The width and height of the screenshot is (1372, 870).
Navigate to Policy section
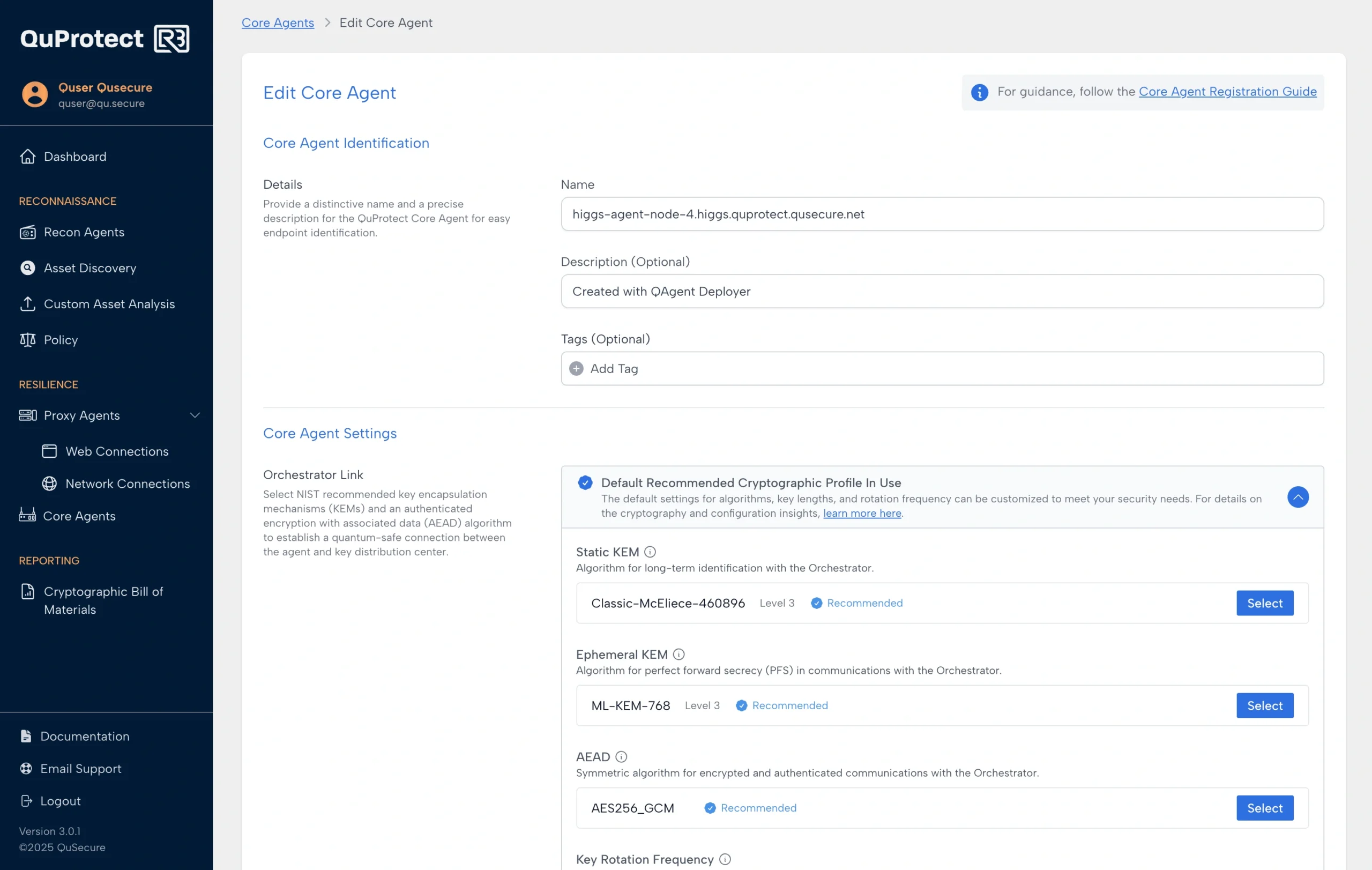pos(61,339)
